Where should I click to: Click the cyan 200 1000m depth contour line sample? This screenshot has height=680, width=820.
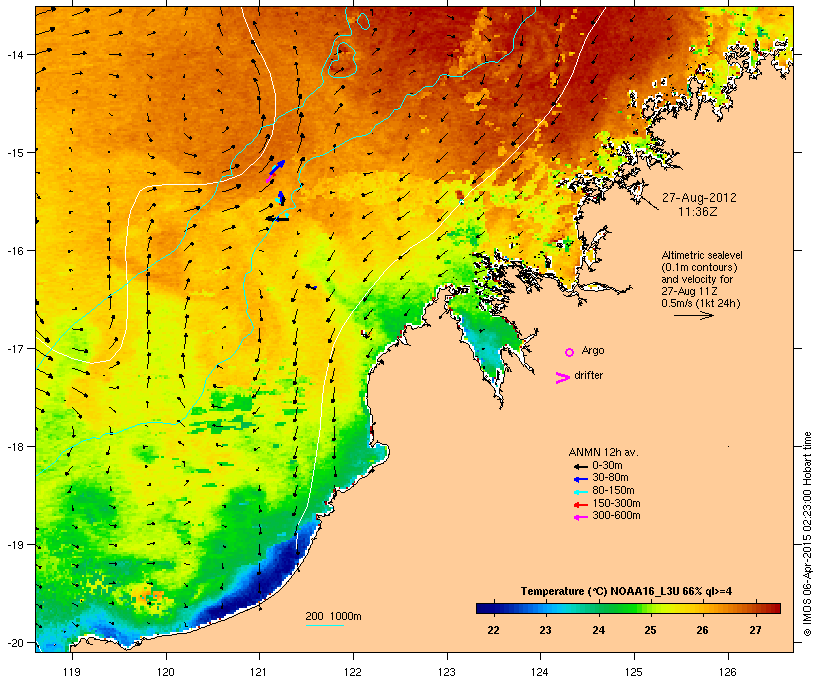tap(324, 625)
